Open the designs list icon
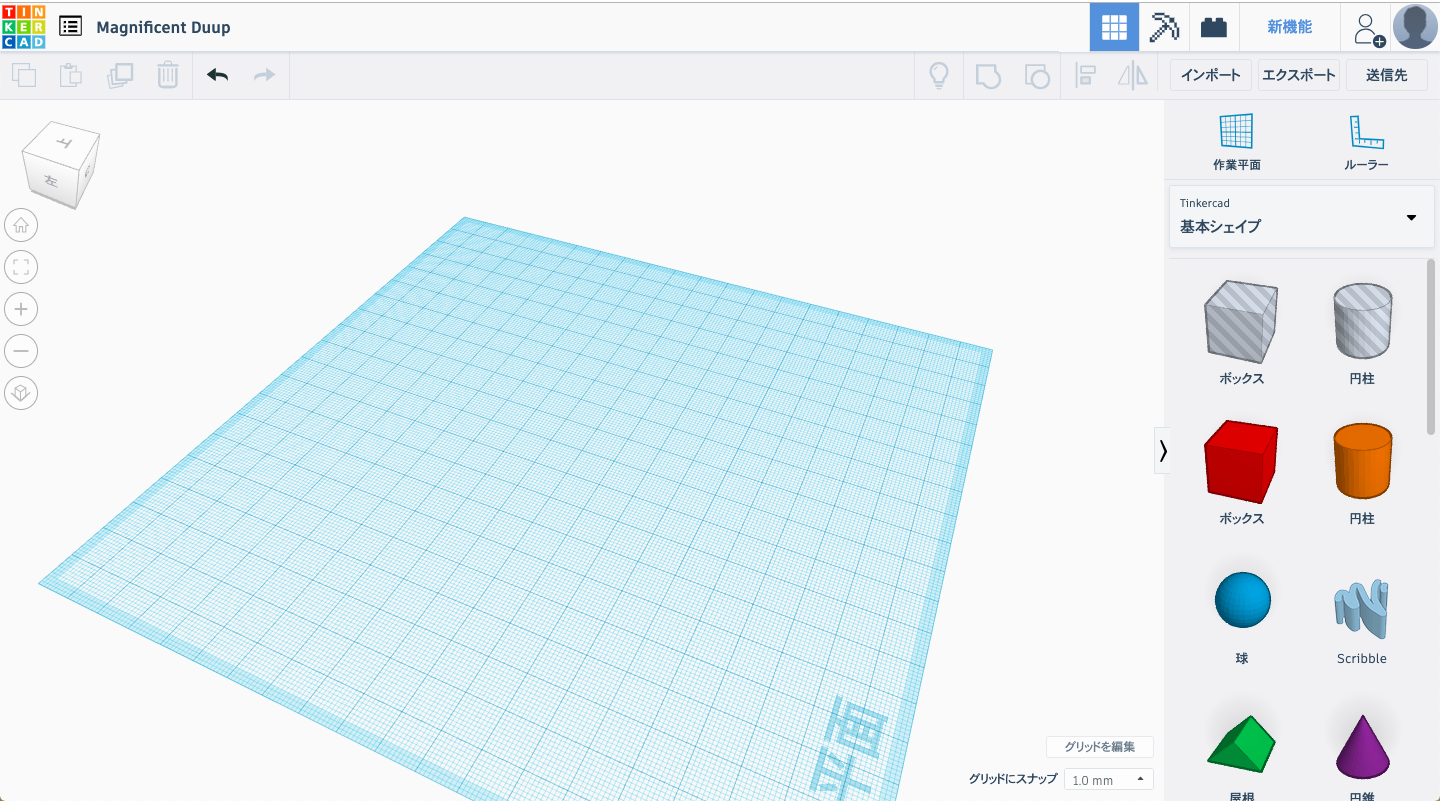 70,26
